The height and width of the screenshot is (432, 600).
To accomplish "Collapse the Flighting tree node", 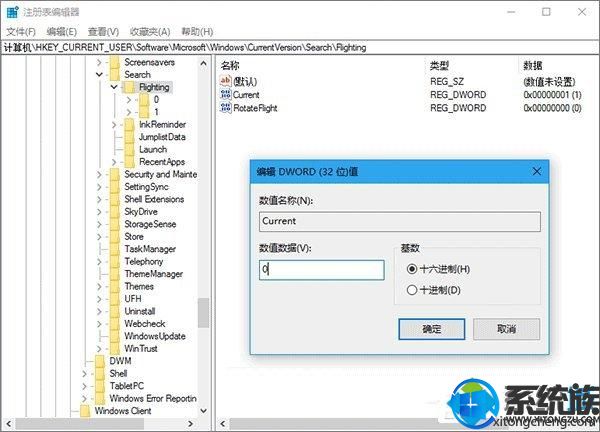I will [114, 87].
